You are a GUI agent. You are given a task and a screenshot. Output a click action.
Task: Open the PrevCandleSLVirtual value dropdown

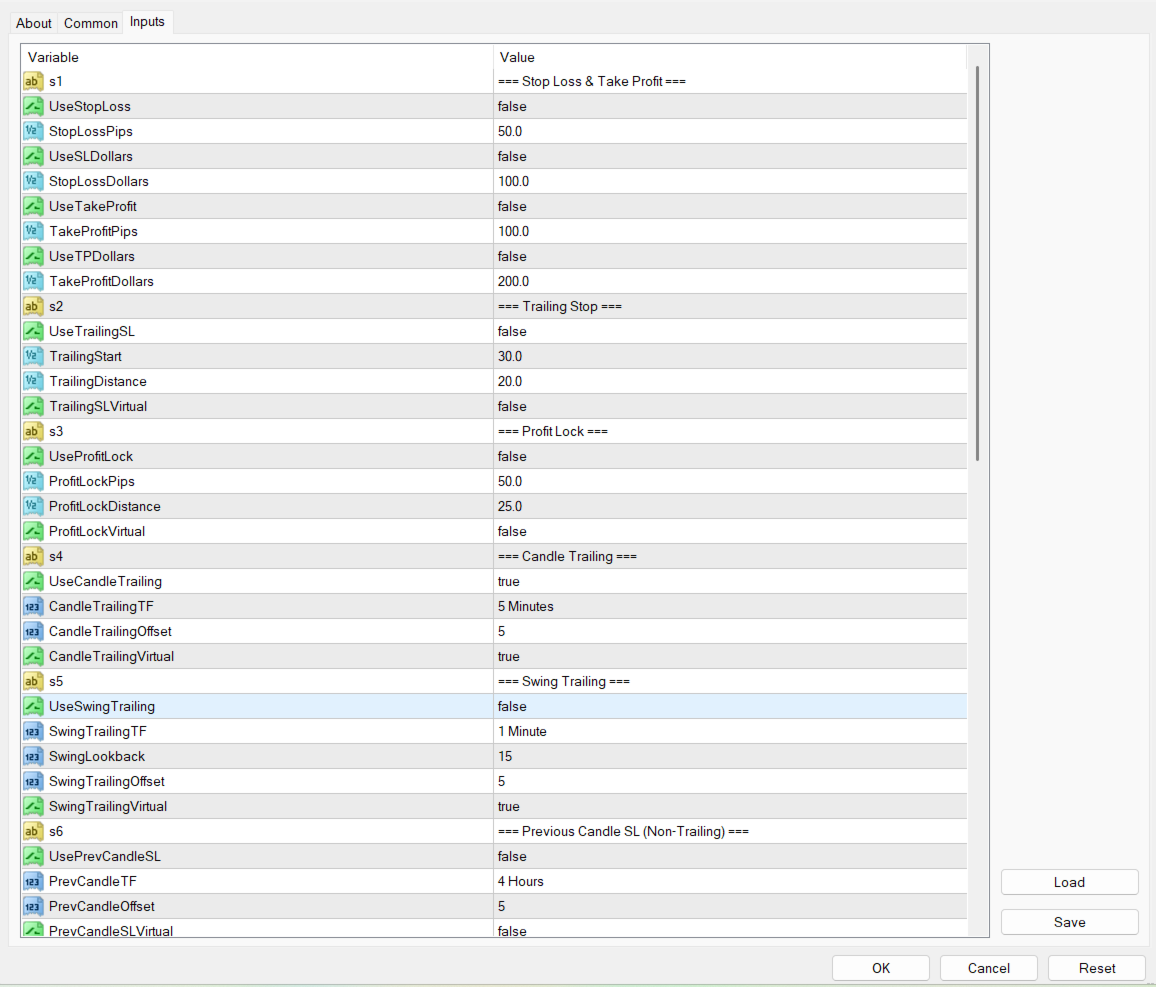(730, 930)
